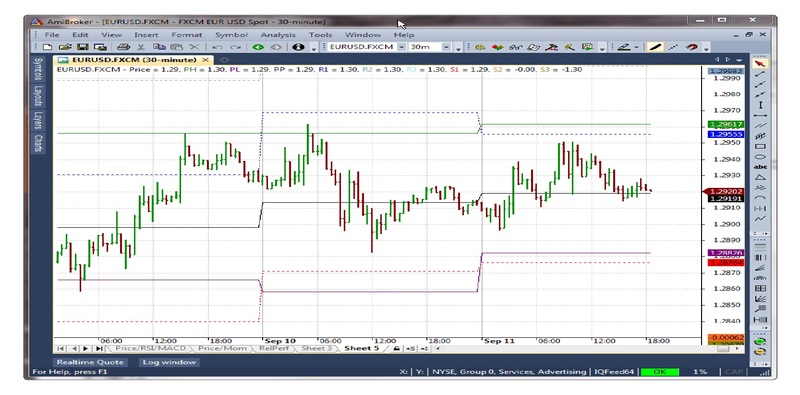Click the black info circle icon
The image size is (800, 395).
[299, 47]
